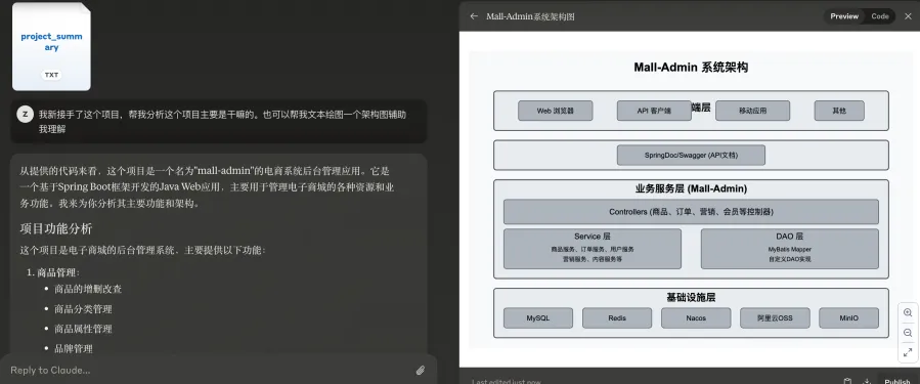Click the 项目功能分析 heading in response

coord(56,228)
